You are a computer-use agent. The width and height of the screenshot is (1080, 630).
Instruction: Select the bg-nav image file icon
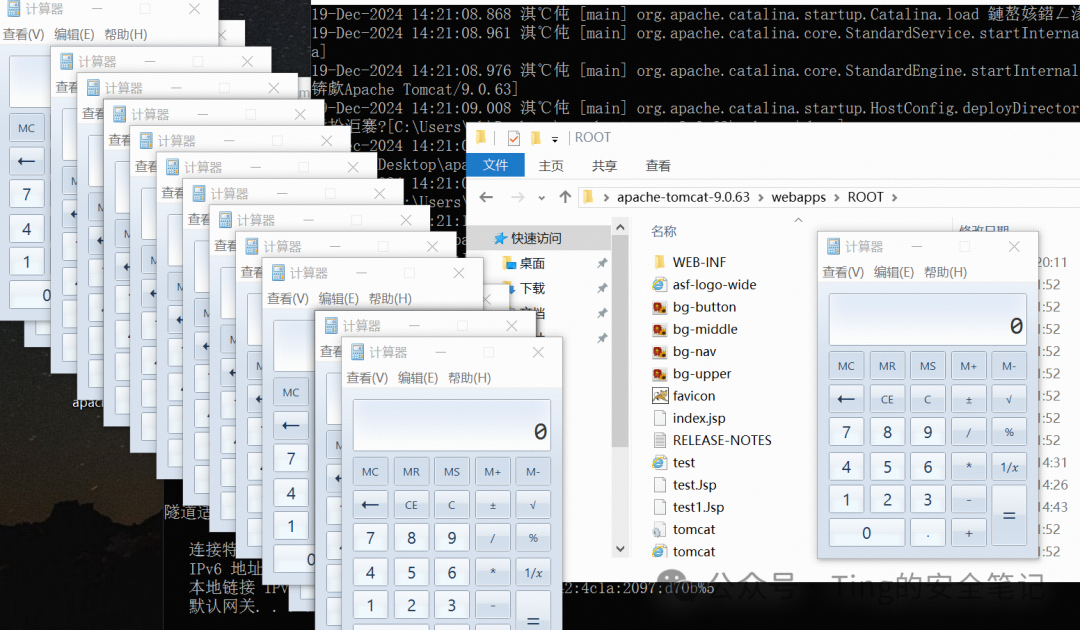tap(660, 351)
